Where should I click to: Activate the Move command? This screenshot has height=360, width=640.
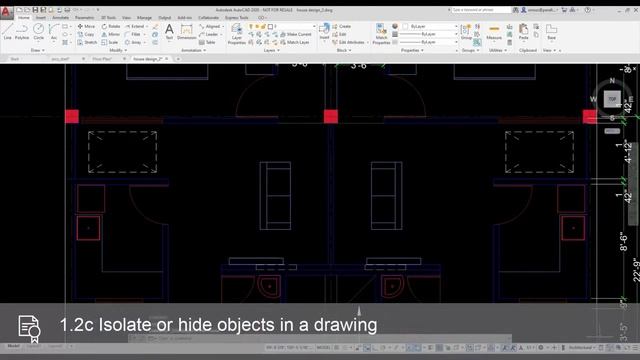pyautogui.click(x=86, y=26)
